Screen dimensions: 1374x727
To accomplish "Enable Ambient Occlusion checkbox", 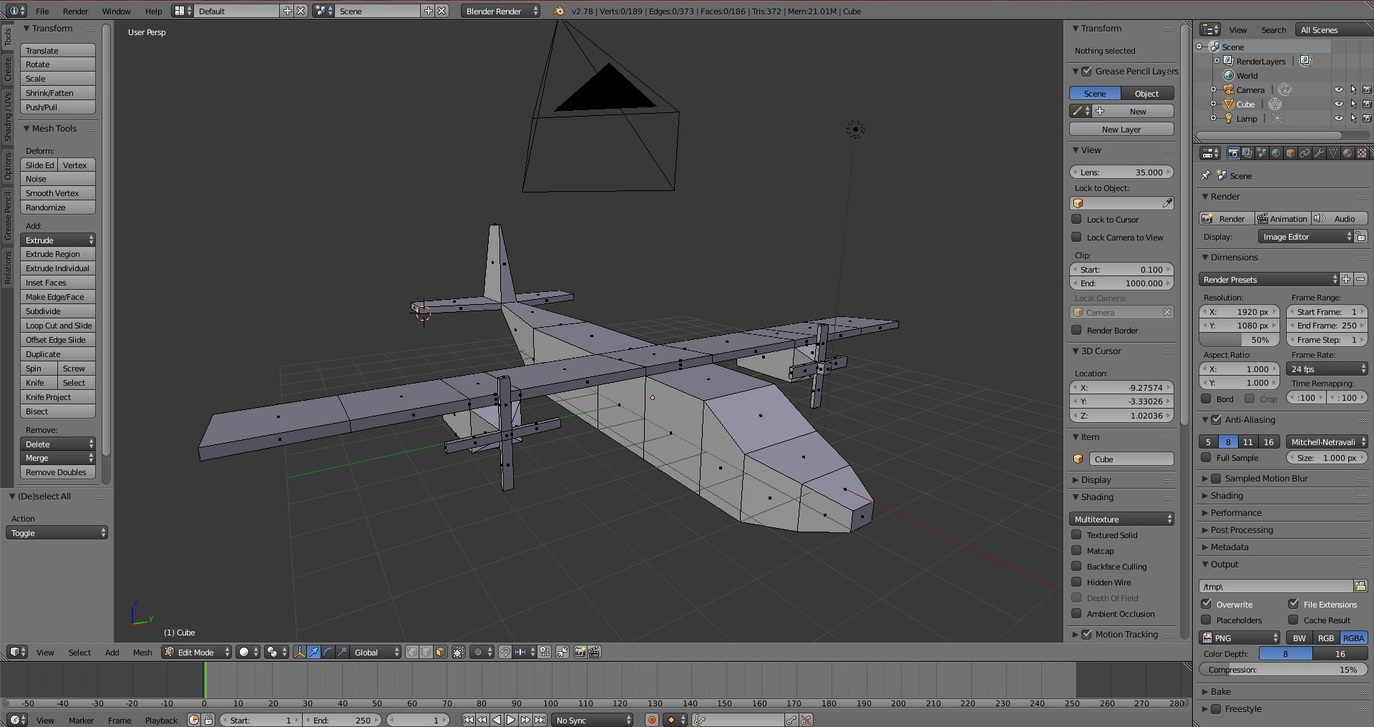I will point(1077,614).
